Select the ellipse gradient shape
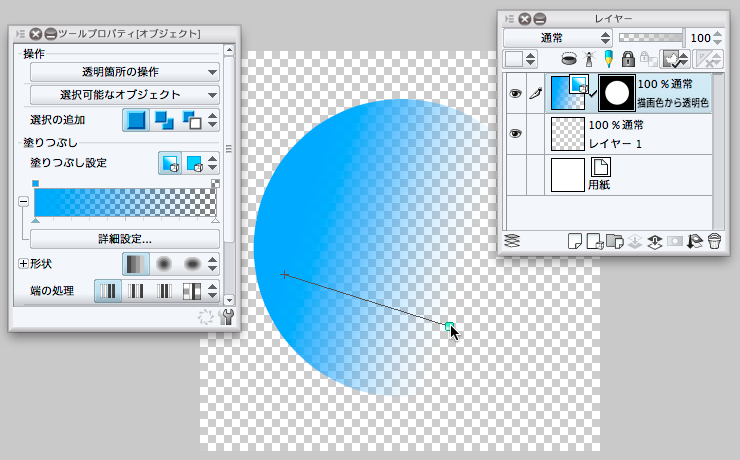Screen dimensions: 740x460 (192, 264)
